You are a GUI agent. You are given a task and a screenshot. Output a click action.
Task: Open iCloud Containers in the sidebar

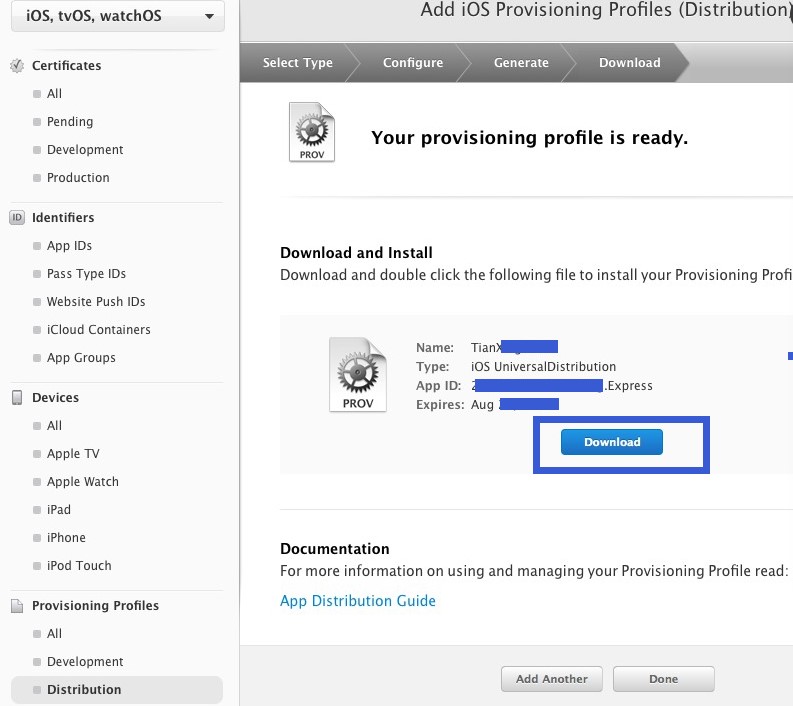point(98,330)
